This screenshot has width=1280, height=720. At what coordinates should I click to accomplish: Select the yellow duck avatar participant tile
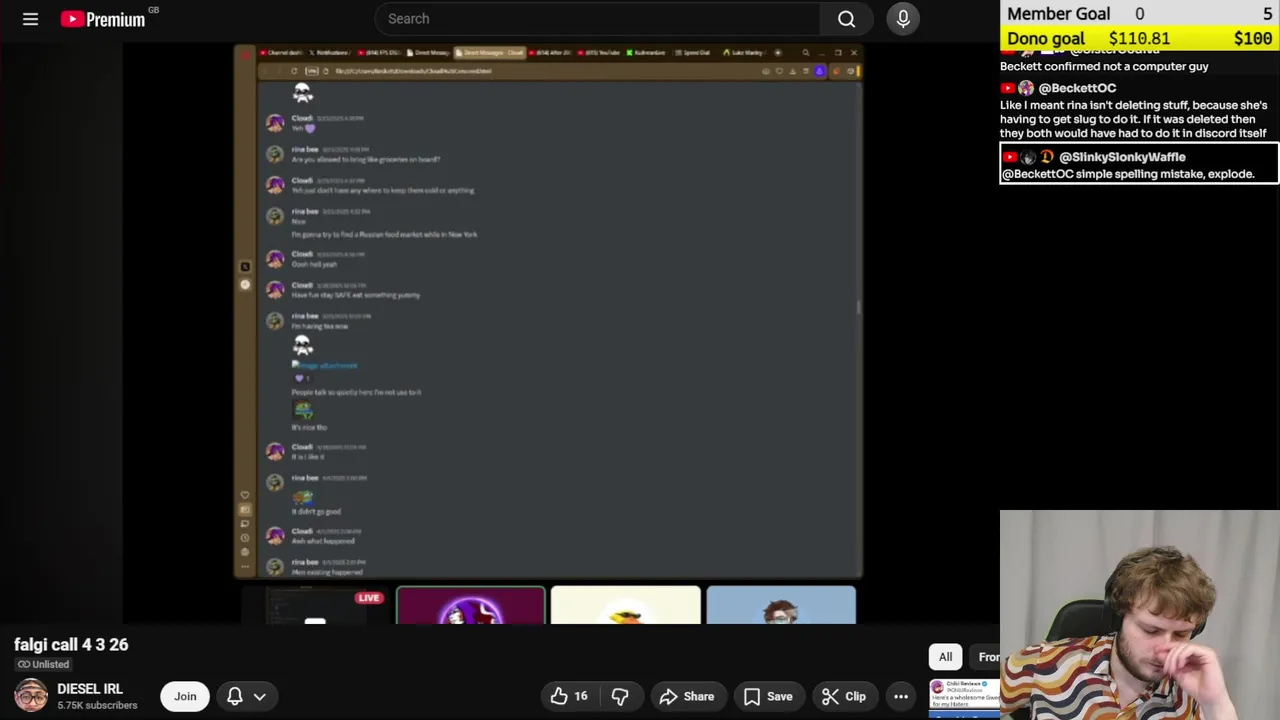pos(626,606)
